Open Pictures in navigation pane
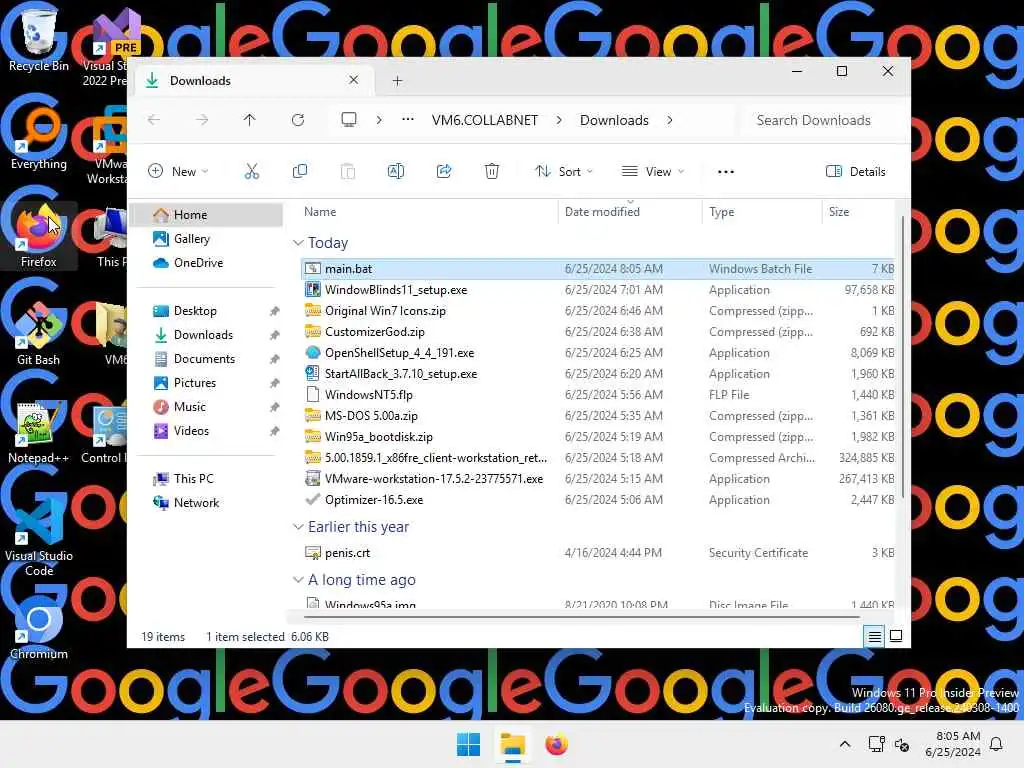 [x=206, y=383]
